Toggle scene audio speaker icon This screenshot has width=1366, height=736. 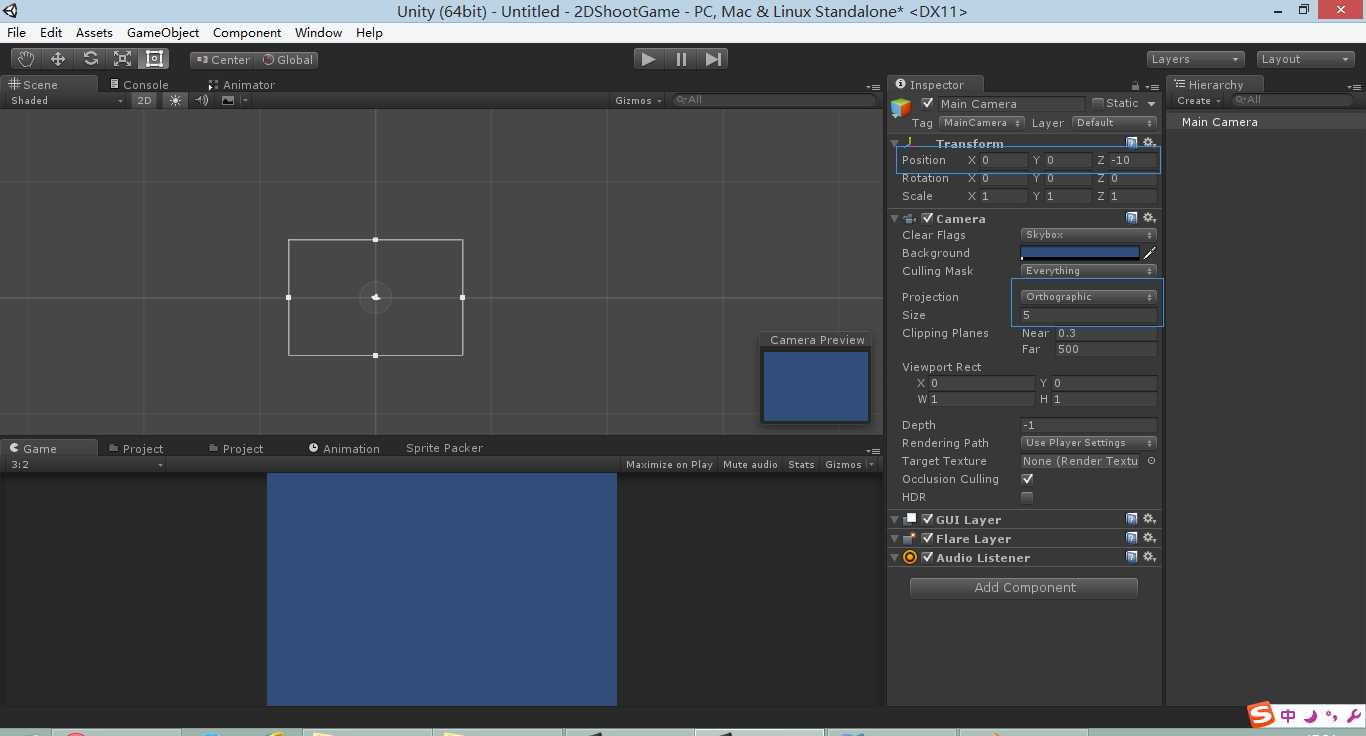(202, 100)
